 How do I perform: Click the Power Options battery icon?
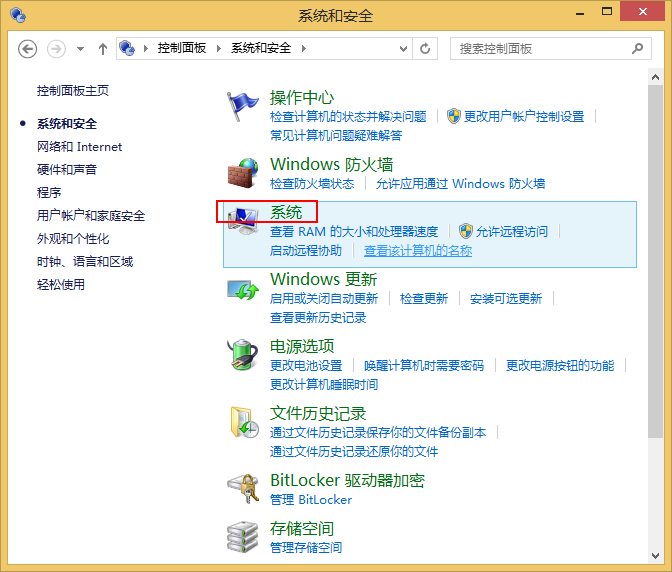click(x=243, y=354)
